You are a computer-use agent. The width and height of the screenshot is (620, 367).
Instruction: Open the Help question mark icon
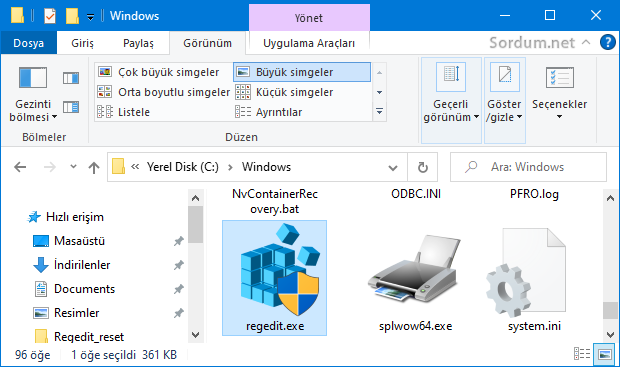(608, 42)
